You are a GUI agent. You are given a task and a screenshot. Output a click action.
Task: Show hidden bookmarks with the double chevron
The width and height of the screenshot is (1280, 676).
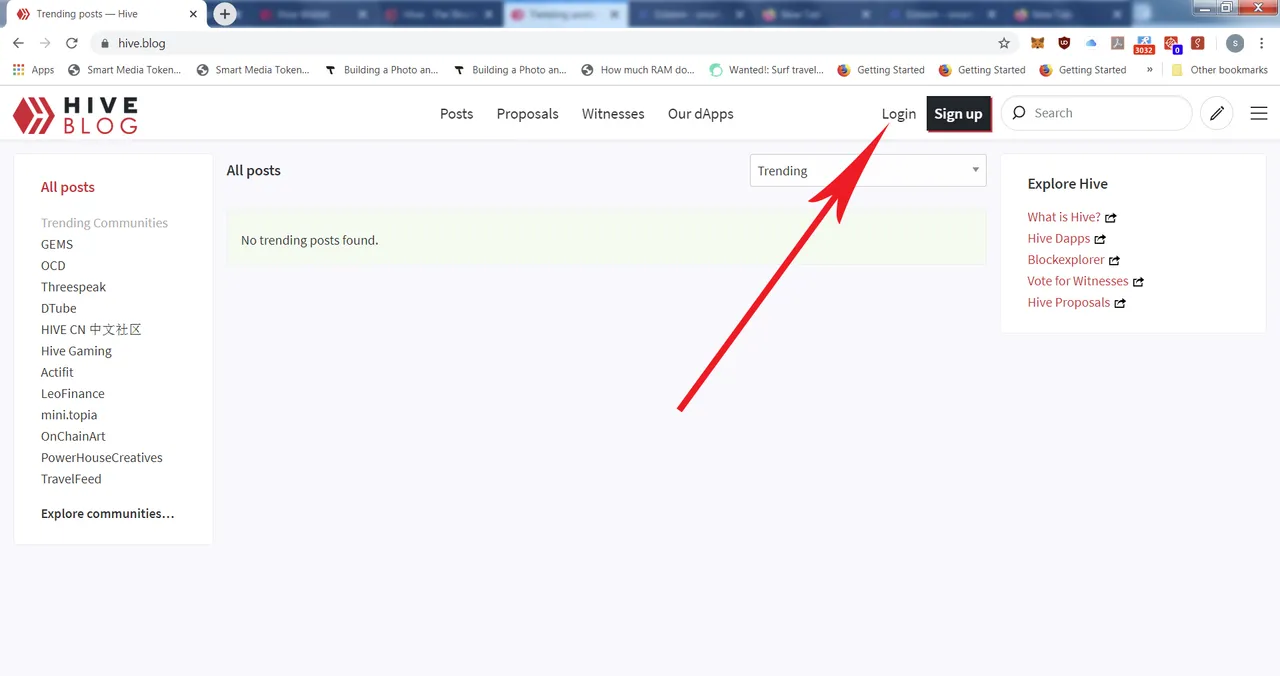(x=1149, y=70)
